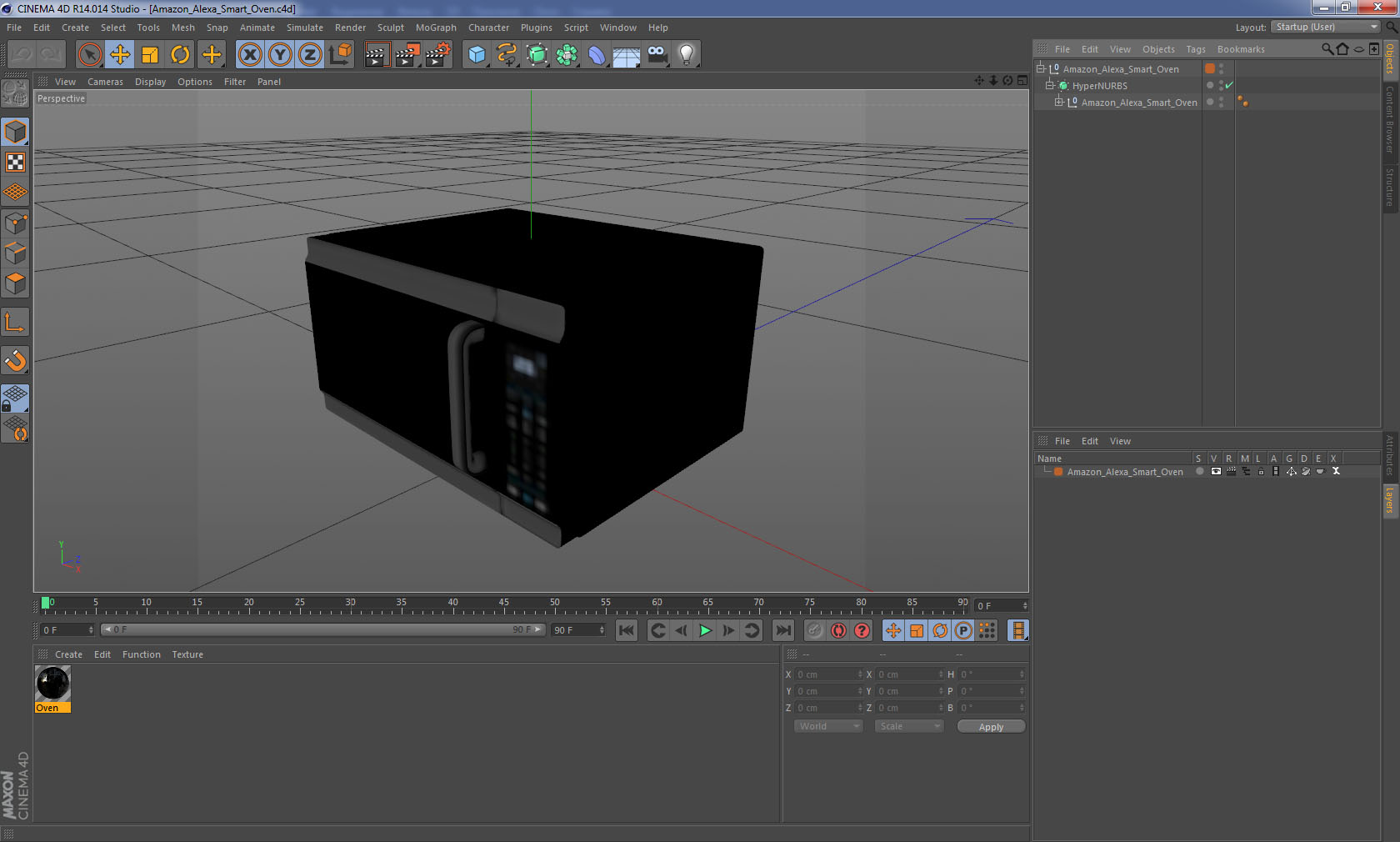Open the spline tools icon
The width and height of the screenshot is (1400, 842).
tap(507, 55)
